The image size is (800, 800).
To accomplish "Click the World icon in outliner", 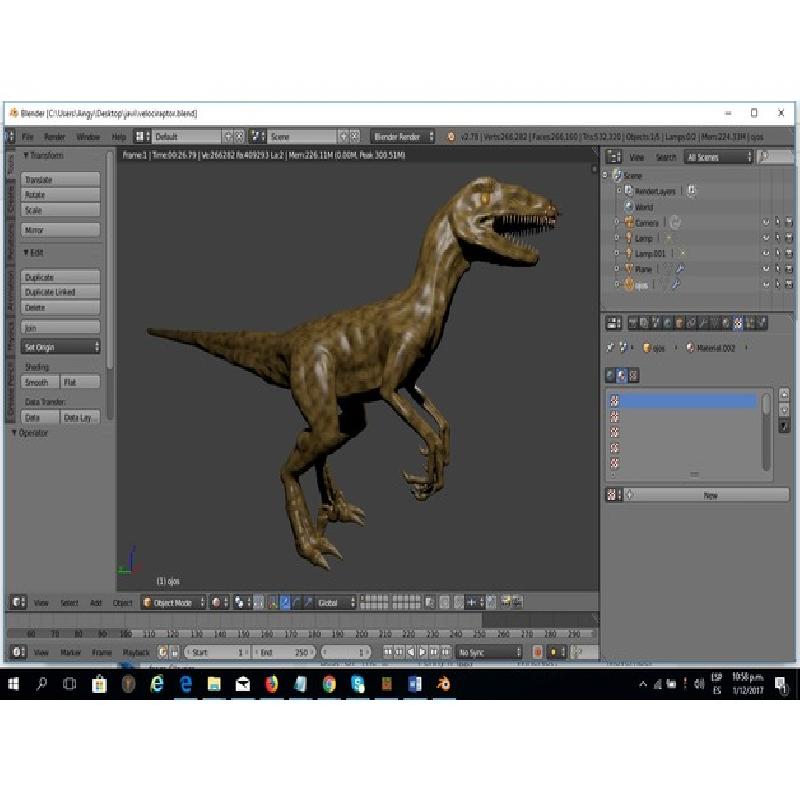I will click(x=628, y=207).
